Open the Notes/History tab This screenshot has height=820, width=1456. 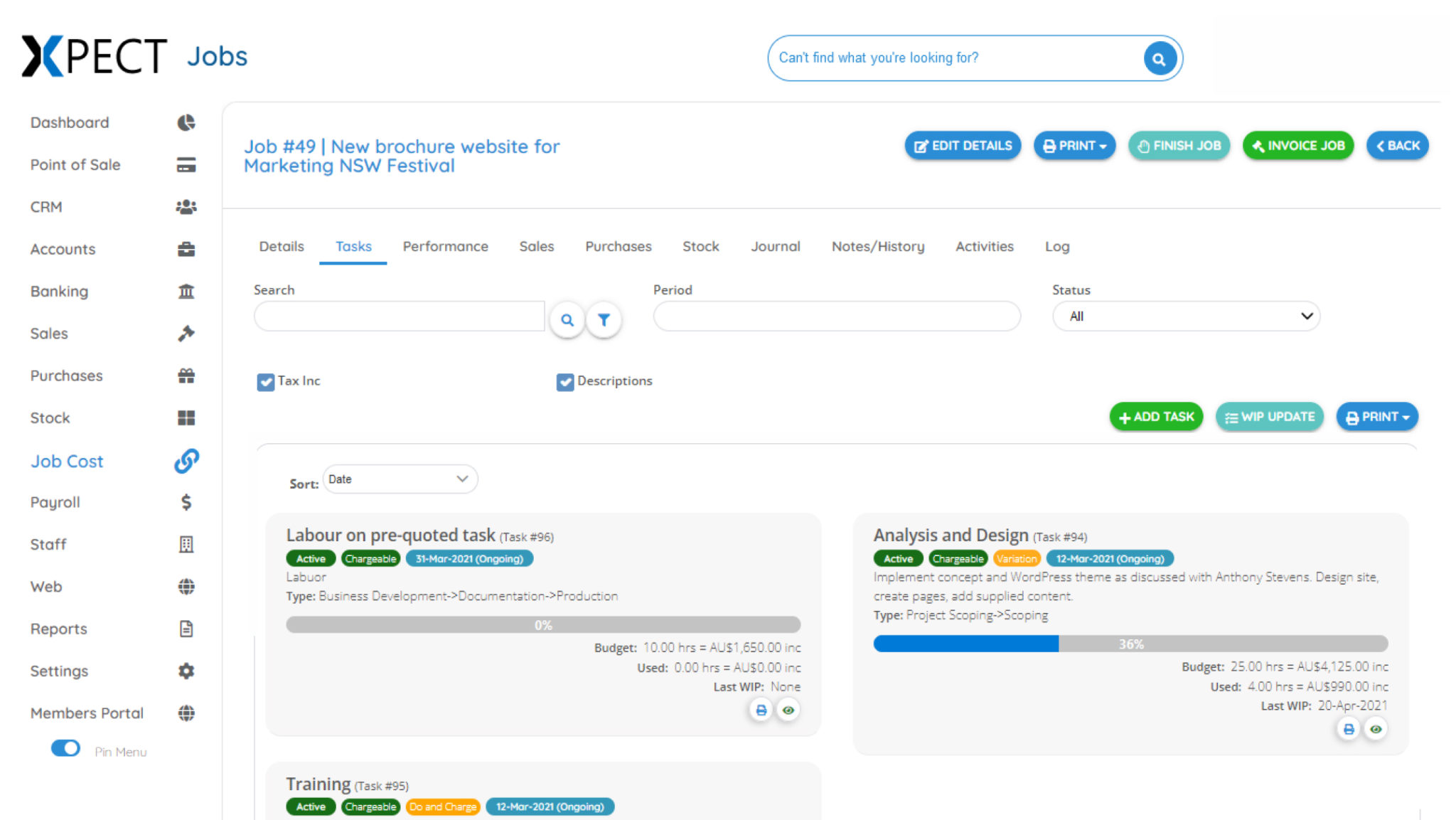pyautogui.click(x=877, y=246)
